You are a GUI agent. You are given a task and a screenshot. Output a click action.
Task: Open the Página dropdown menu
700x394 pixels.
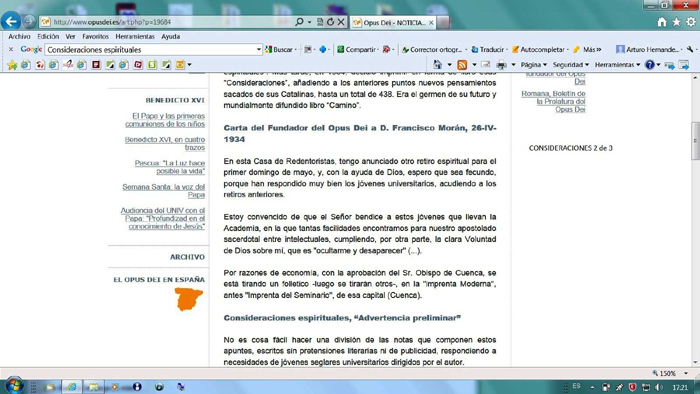click(x=534, y=65)
